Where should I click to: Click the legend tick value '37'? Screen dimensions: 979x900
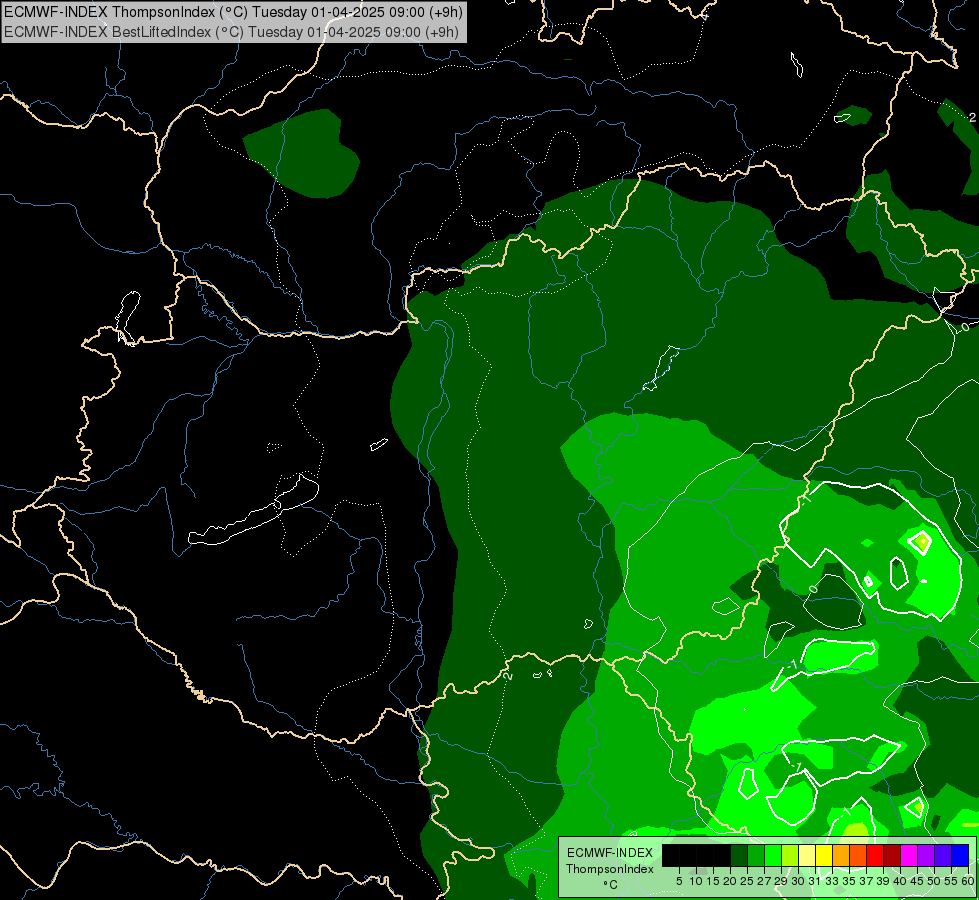(x=866, y=881)
